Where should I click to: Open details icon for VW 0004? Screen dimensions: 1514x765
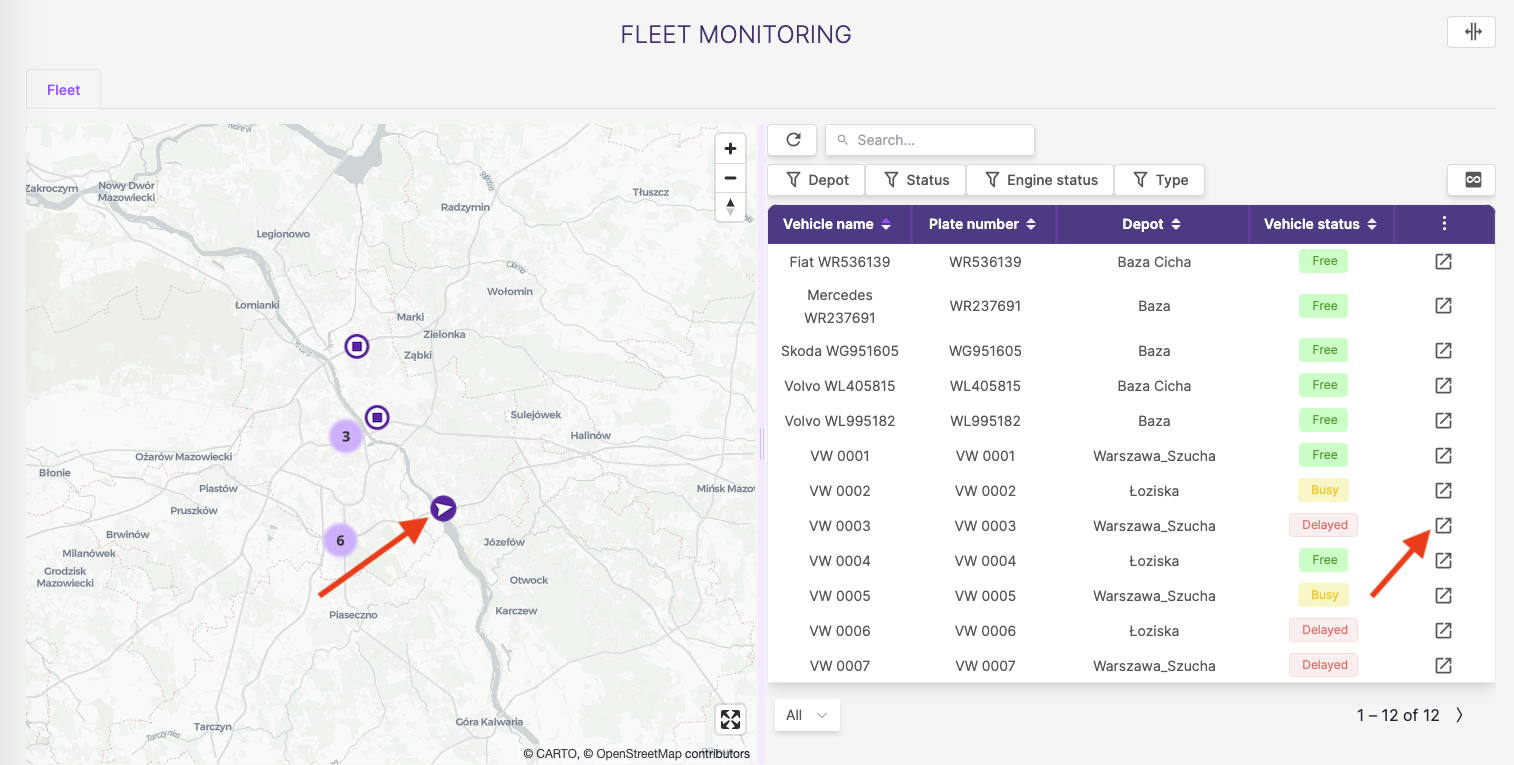click(x=1443, y=561)
